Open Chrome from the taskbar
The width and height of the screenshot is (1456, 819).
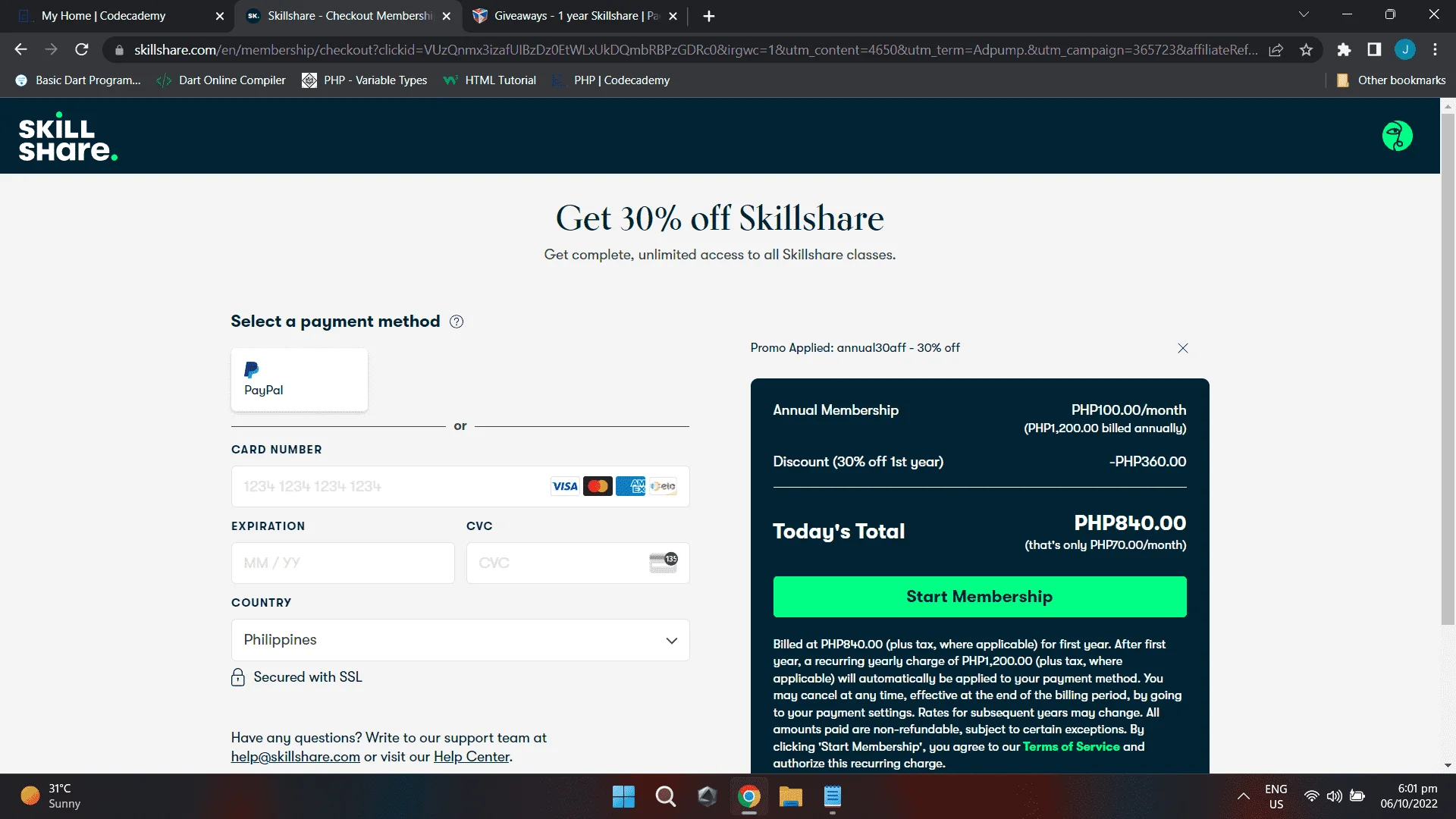[749, 796]
